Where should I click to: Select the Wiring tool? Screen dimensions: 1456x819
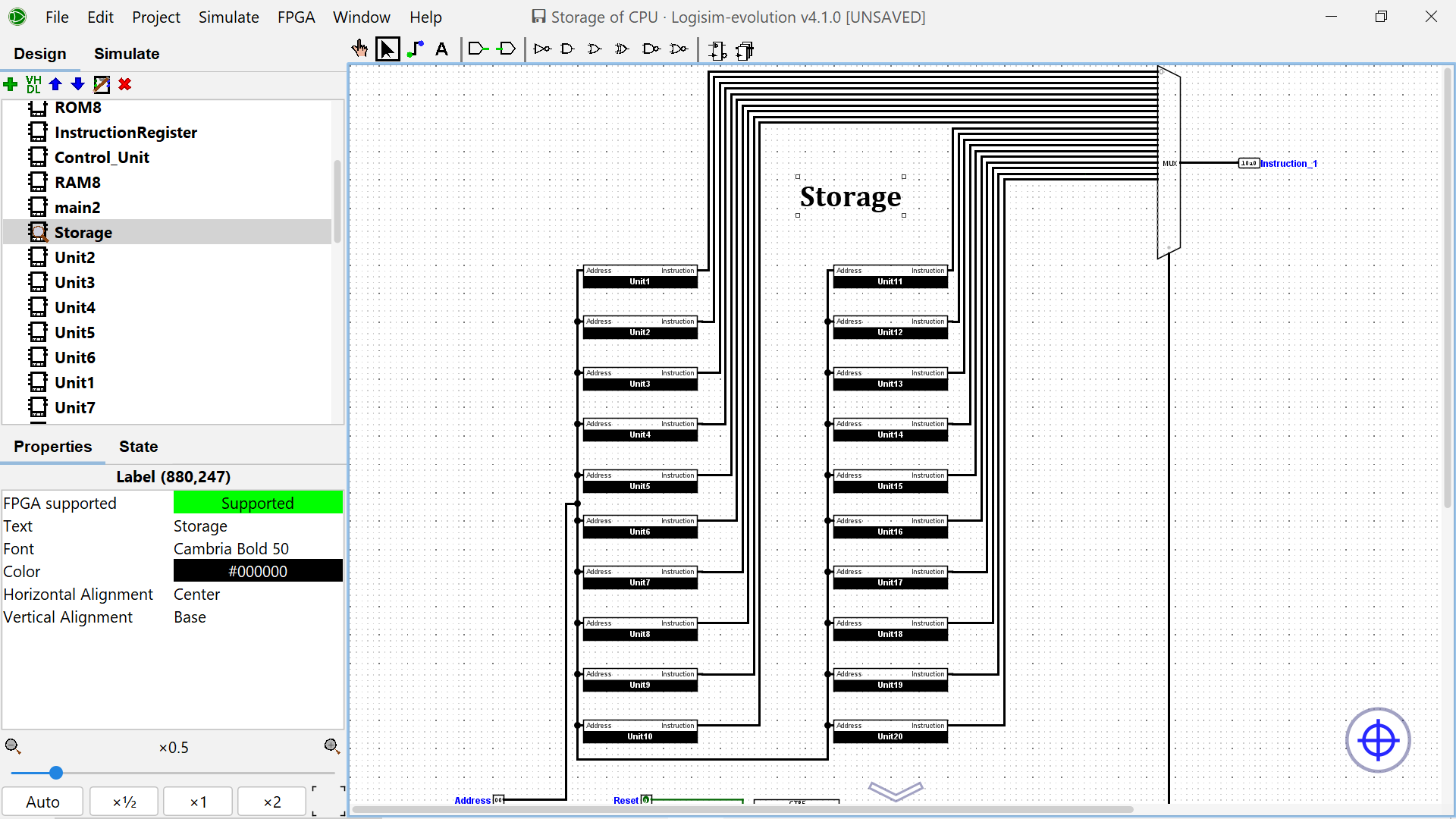tap(415, 49)
